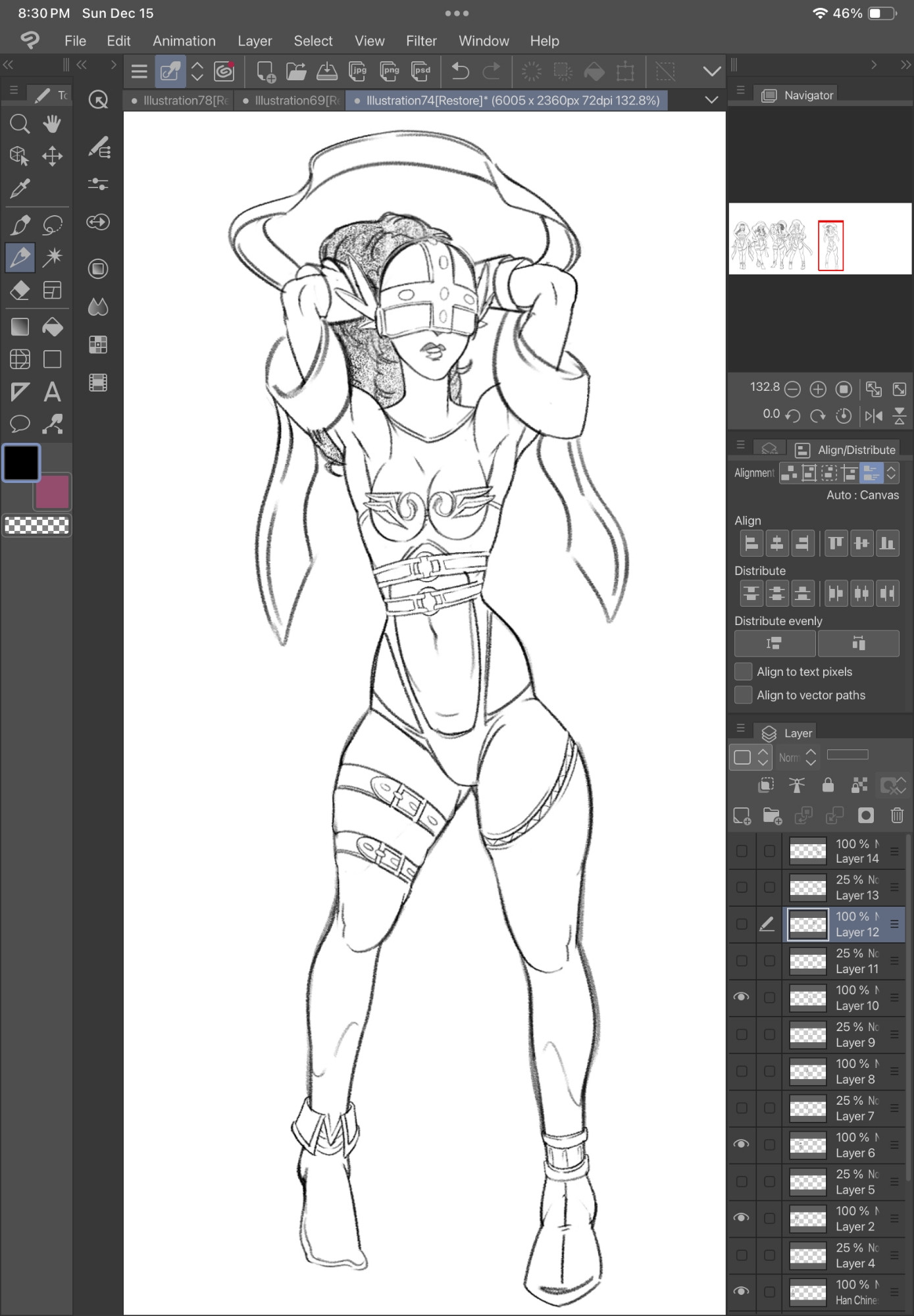Select the Eyedropper tool

(x=20, y=189)
